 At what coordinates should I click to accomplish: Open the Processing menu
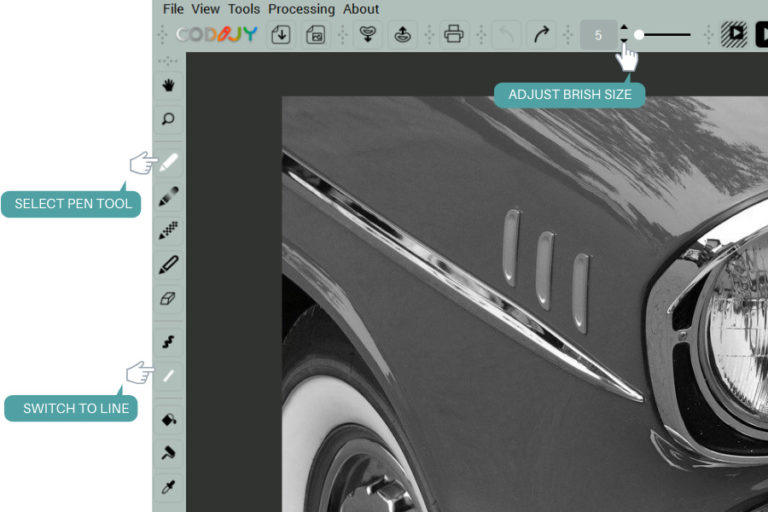pyautogui.click(x=301, y=9)
